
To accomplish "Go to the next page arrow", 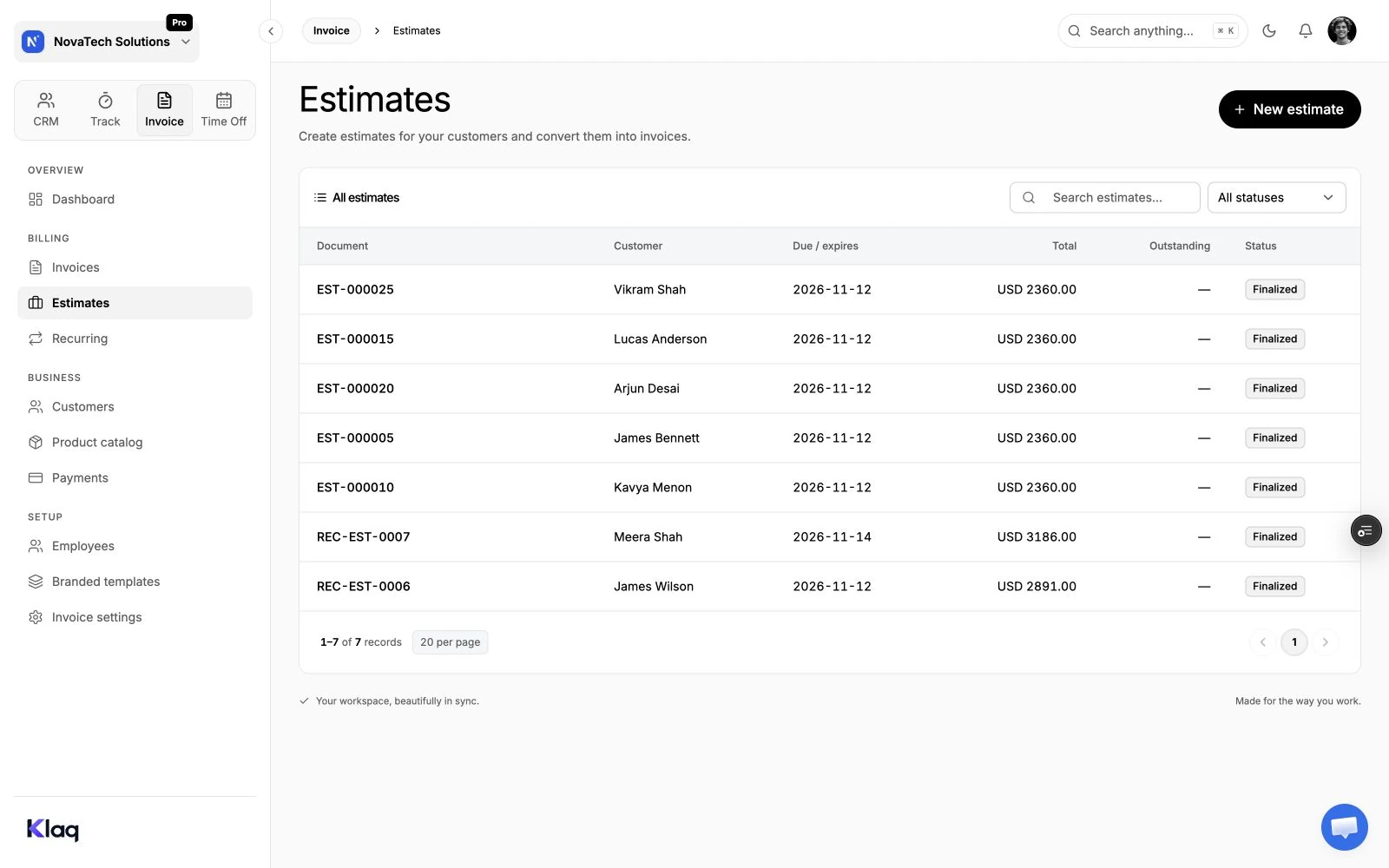I will (1326, 642).
